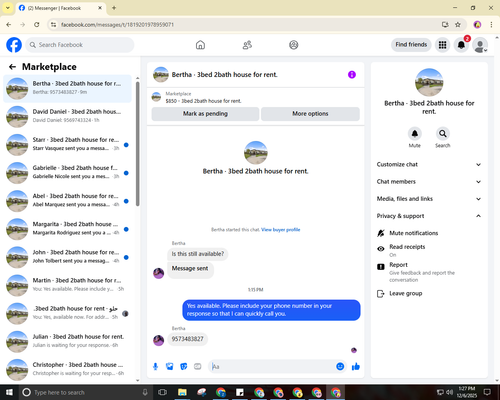Screen dimensions: 500x400
Task: Open David Daniel conversation
Action: click(x=68, y=116)
